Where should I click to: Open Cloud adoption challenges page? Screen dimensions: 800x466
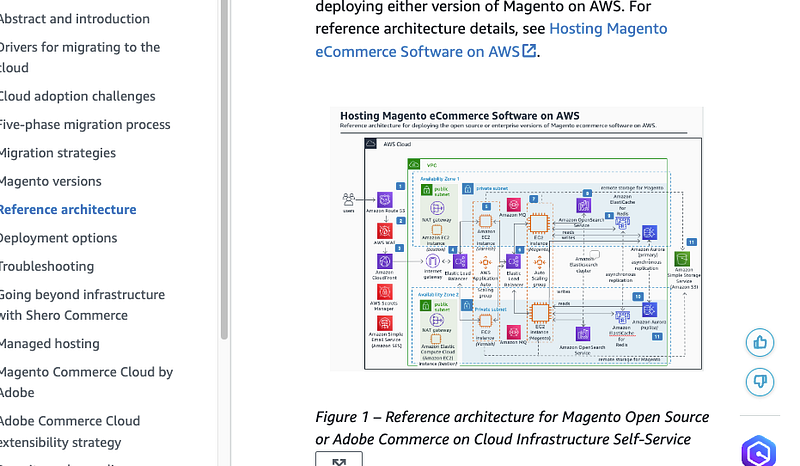tap(77, 96)
